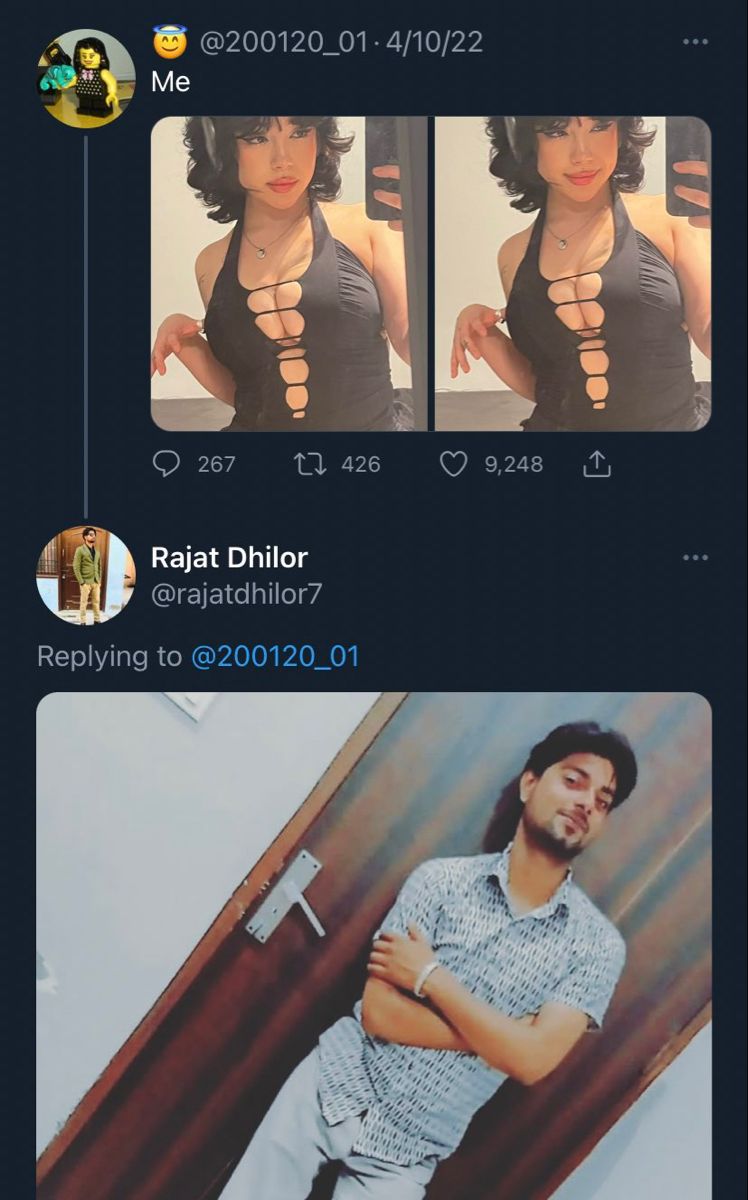Tap the share icon under the tweet

tap(596, 464)
